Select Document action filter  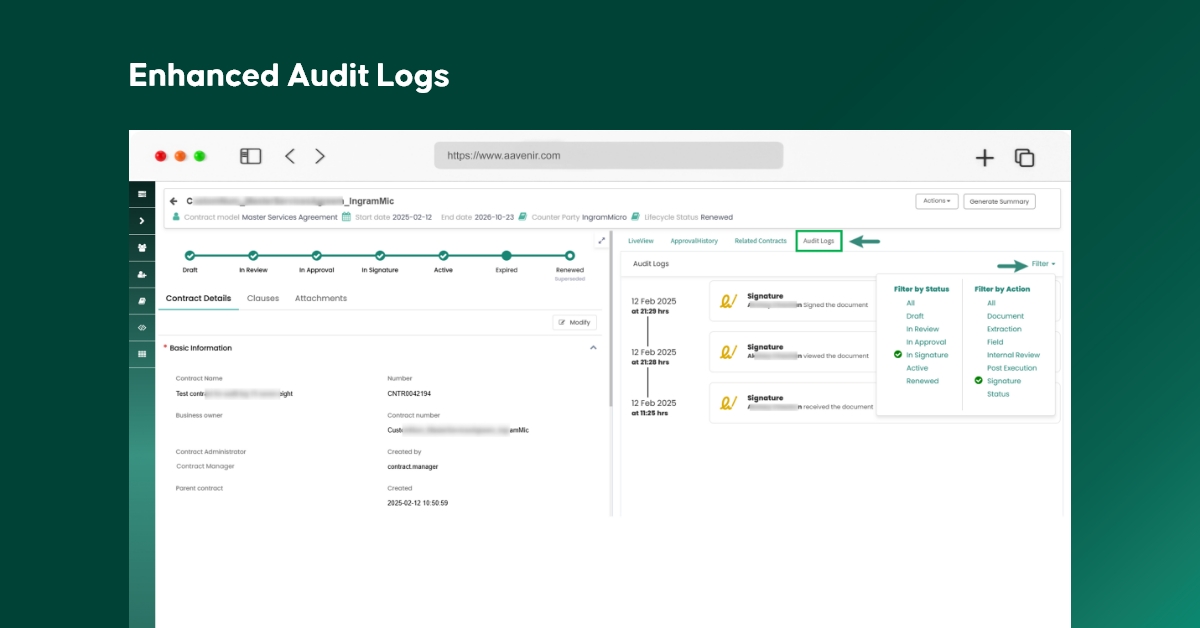click(1005, 316)
